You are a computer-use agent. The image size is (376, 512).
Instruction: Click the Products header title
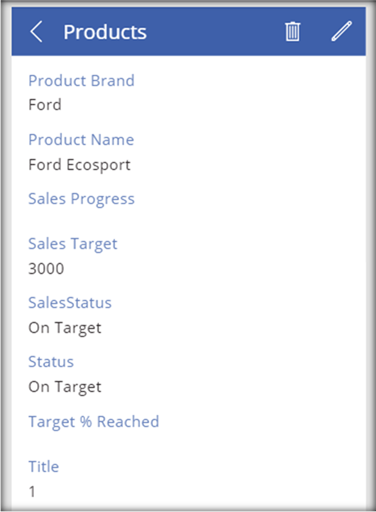105,32
